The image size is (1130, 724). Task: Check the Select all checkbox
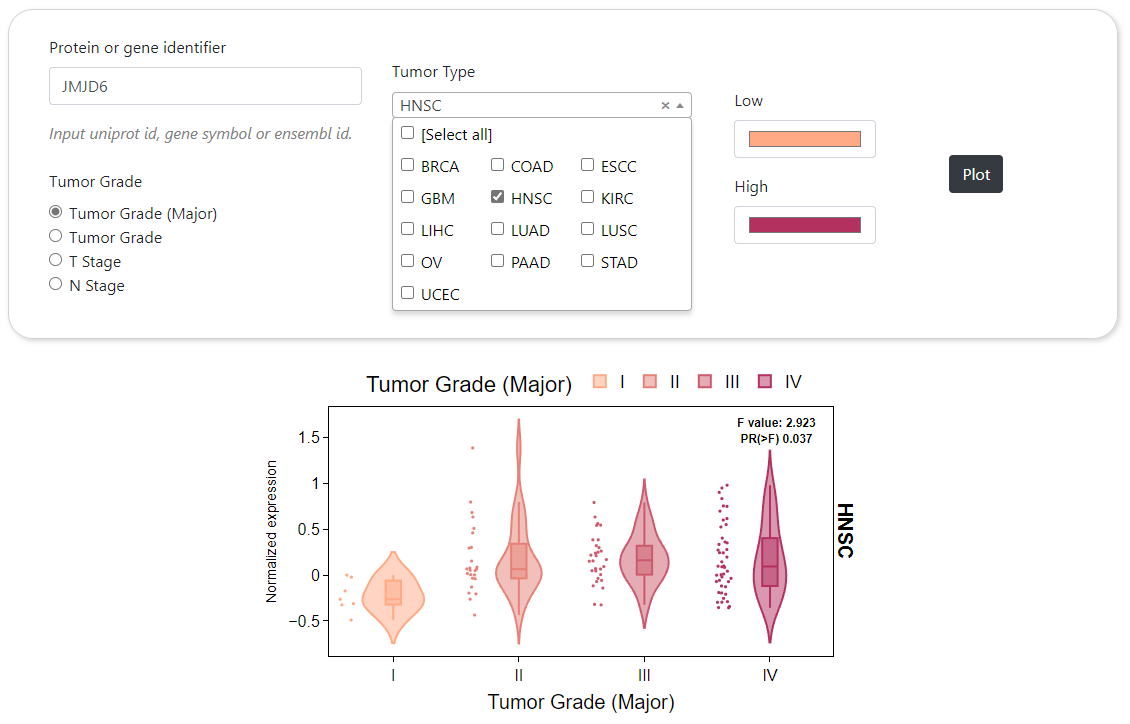pyautogui.click(x=408, y=134)
